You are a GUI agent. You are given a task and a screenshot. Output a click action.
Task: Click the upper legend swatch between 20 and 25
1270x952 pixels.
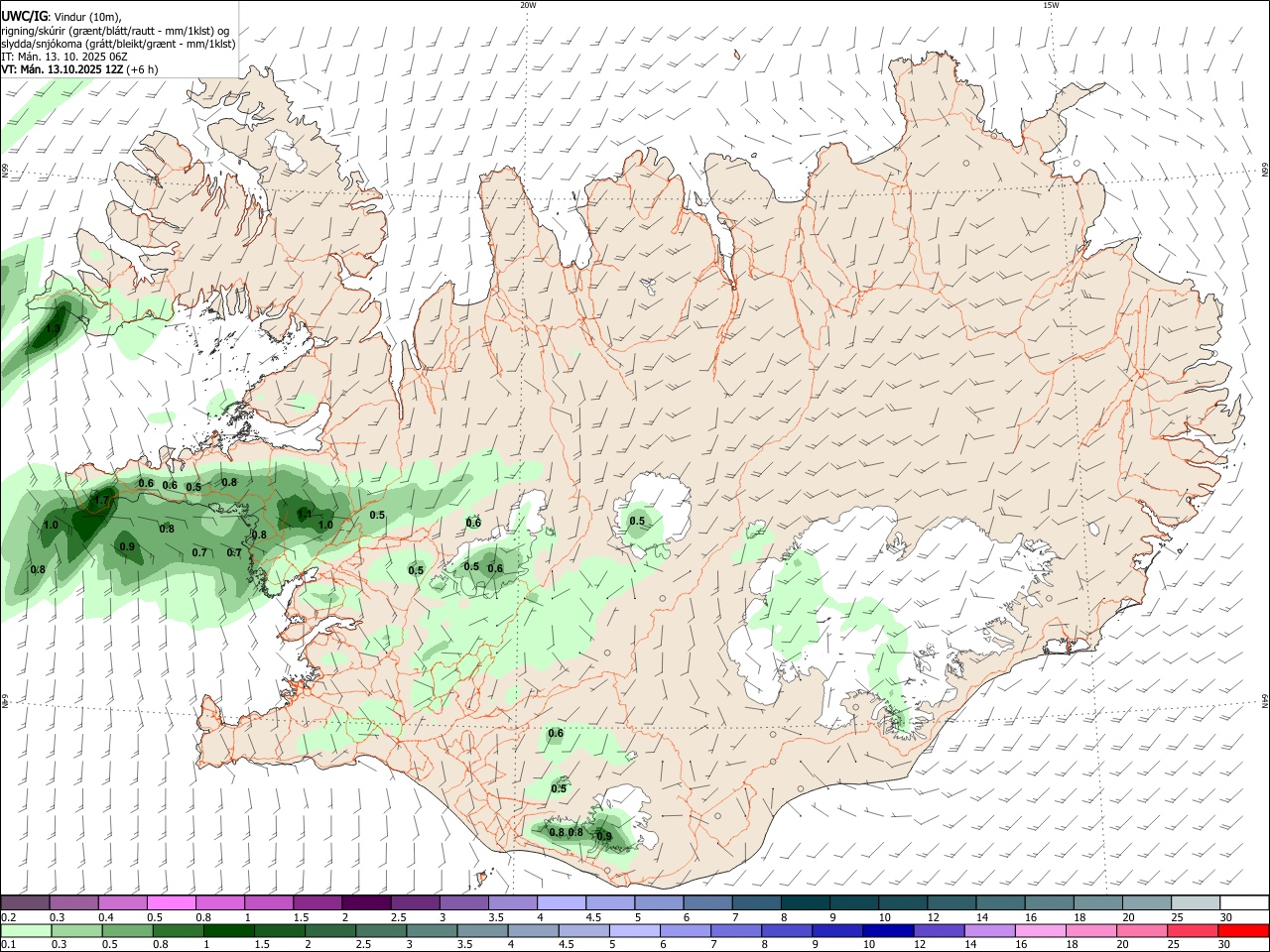1147,903
